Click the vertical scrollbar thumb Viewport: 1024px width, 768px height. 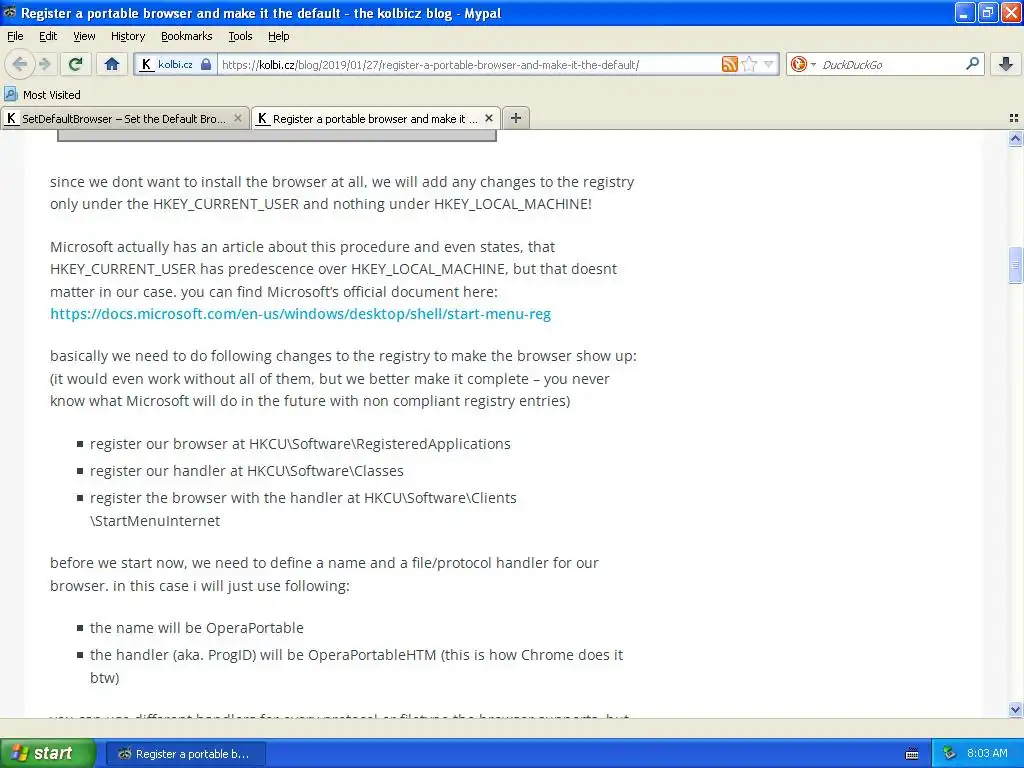(x=1015, y=265)
